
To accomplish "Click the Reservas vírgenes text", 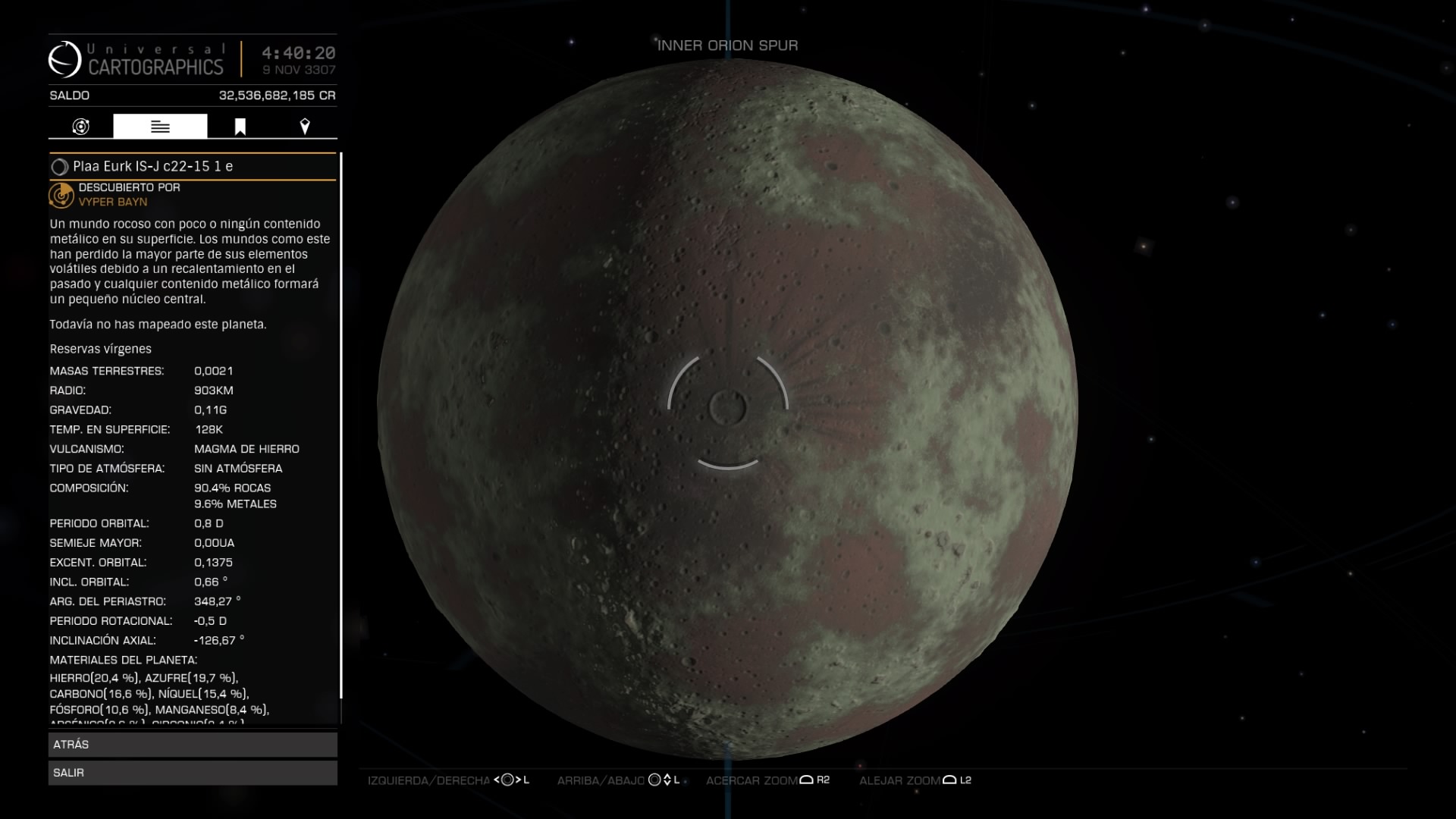I will point(101,349).
